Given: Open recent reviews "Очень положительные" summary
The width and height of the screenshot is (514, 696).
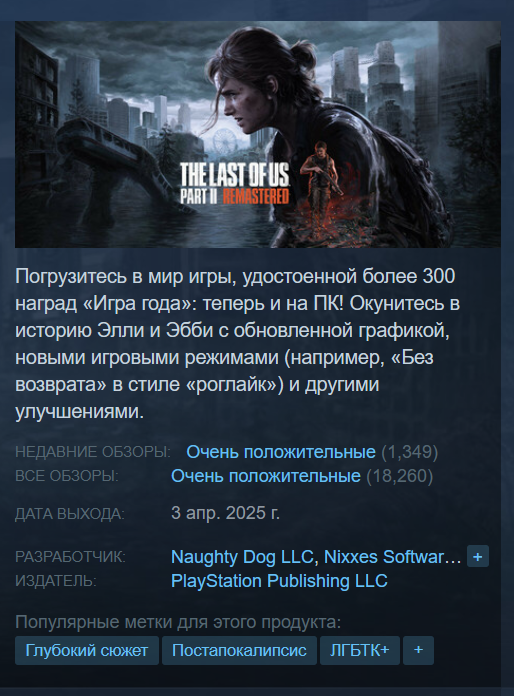Looking at the screenshot, I should pyautogui.click(x=281, y=452).
